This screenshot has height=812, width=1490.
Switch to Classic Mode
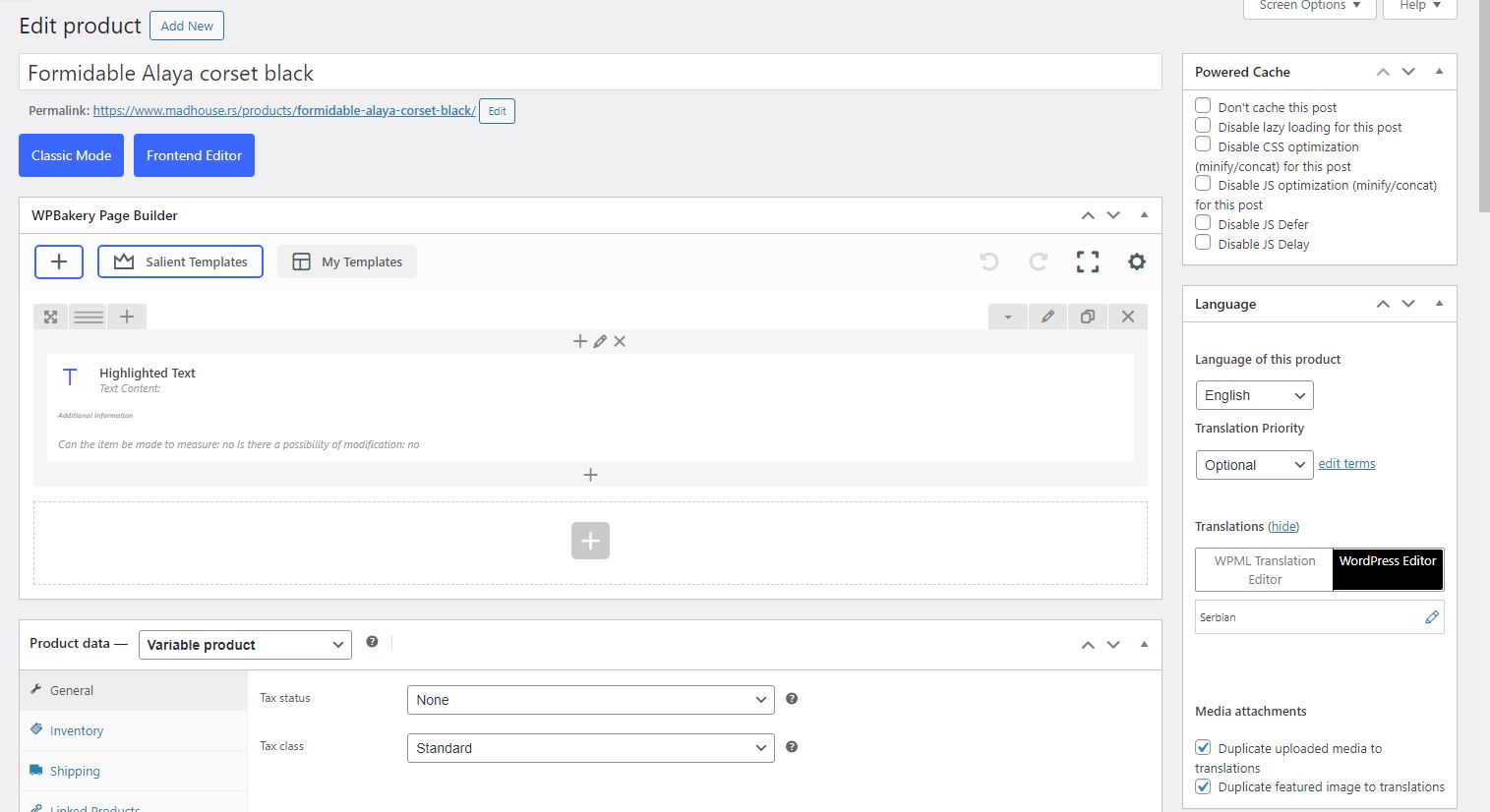(x=71, y=155)
